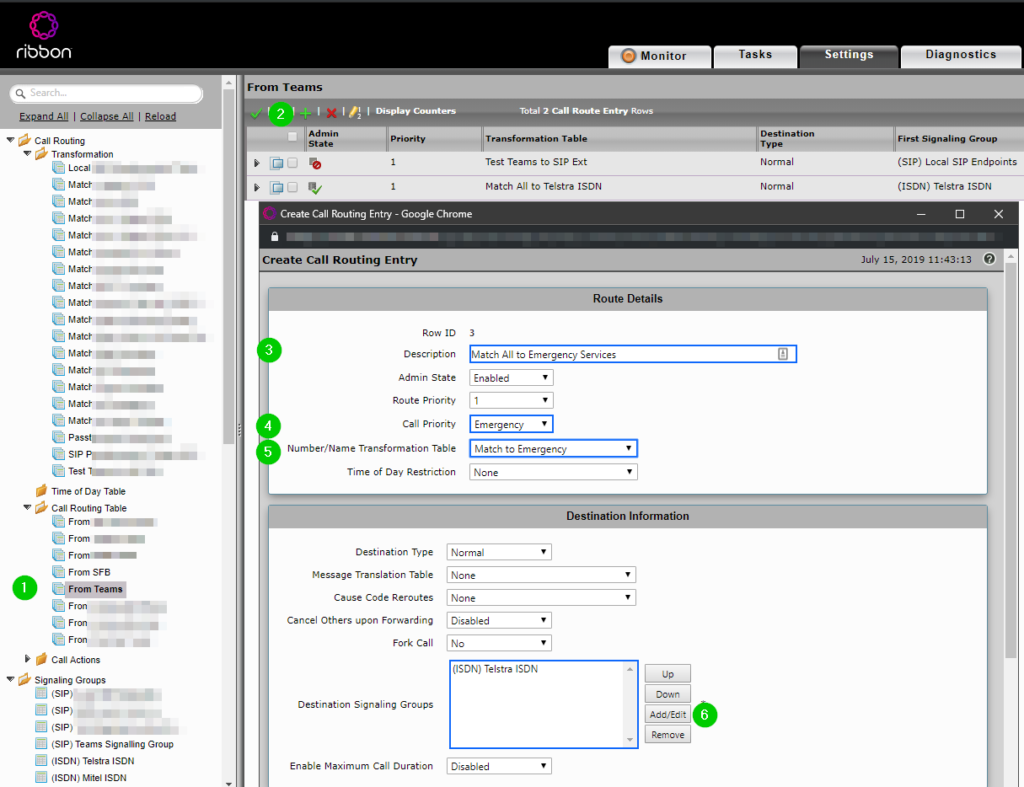Click the Transformation folder icon
This screenshot has height=787, width=1024.
pos(41,153)
